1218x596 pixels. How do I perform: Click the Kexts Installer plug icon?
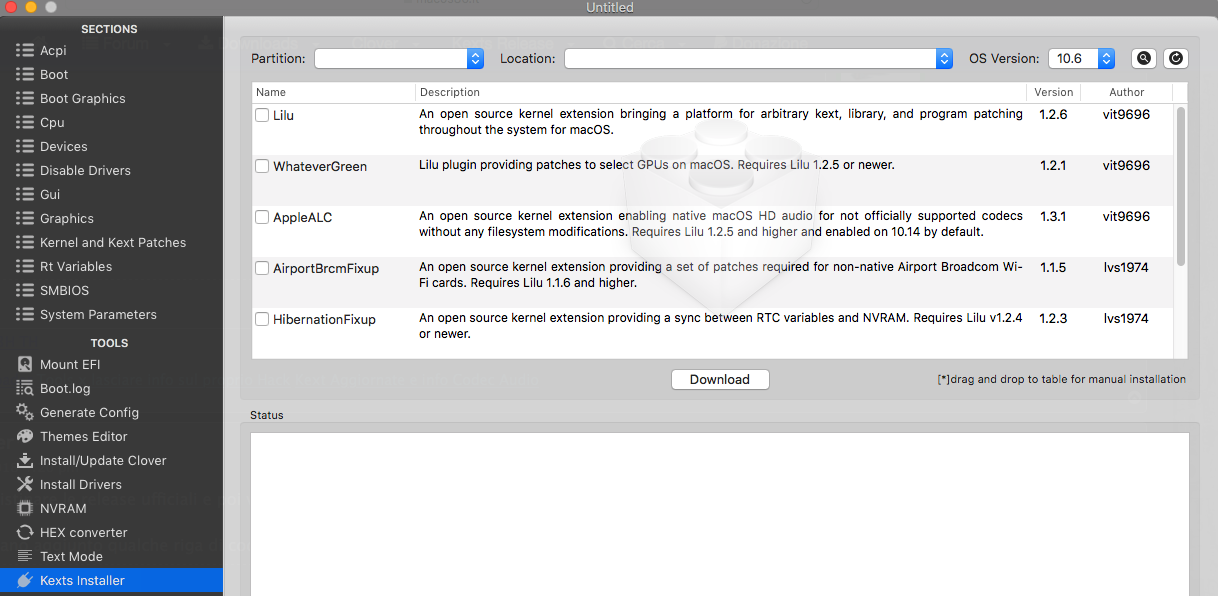(x=25, y=580)
